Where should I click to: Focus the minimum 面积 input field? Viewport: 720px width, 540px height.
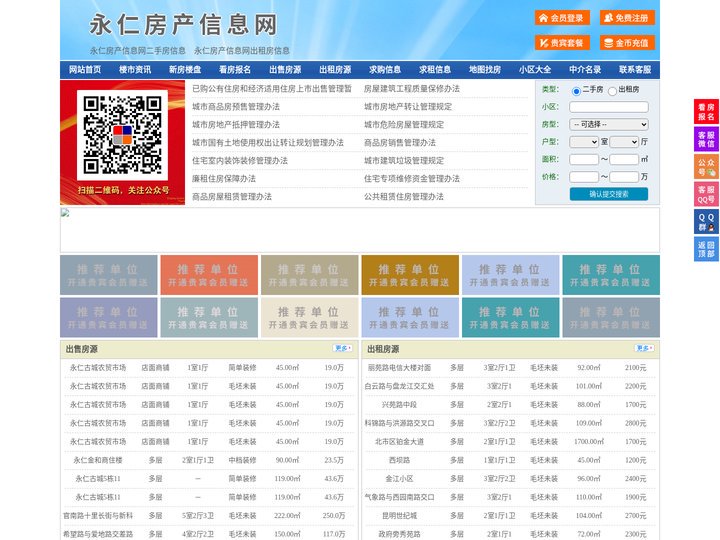[x=584, y=159]
